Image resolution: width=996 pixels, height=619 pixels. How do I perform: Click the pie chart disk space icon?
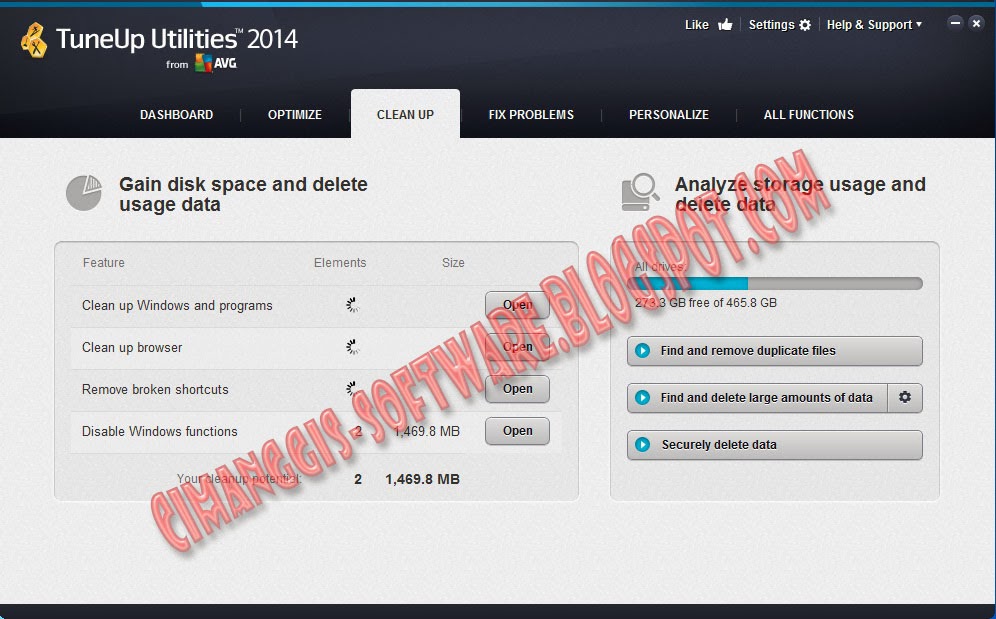(x=84, y=193)
